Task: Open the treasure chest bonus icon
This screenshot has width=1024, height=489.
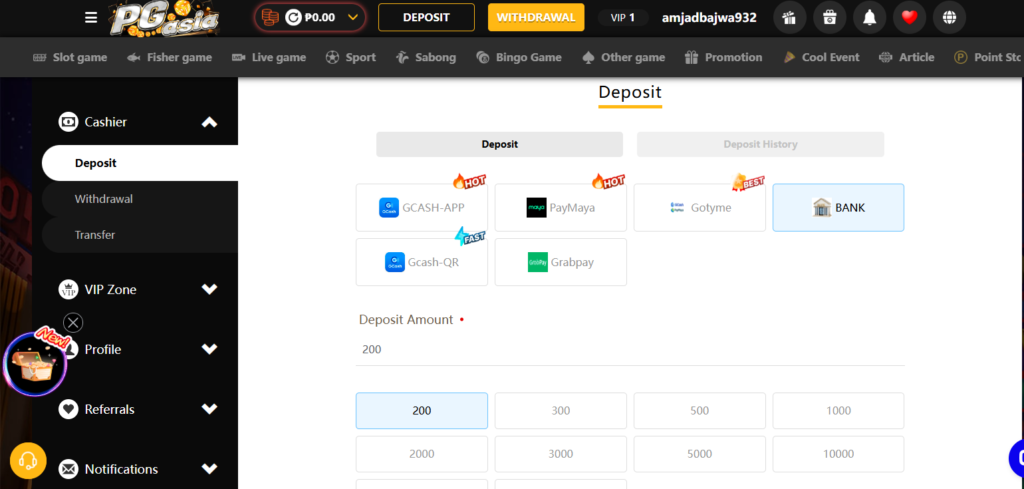Action: point(829,18)
